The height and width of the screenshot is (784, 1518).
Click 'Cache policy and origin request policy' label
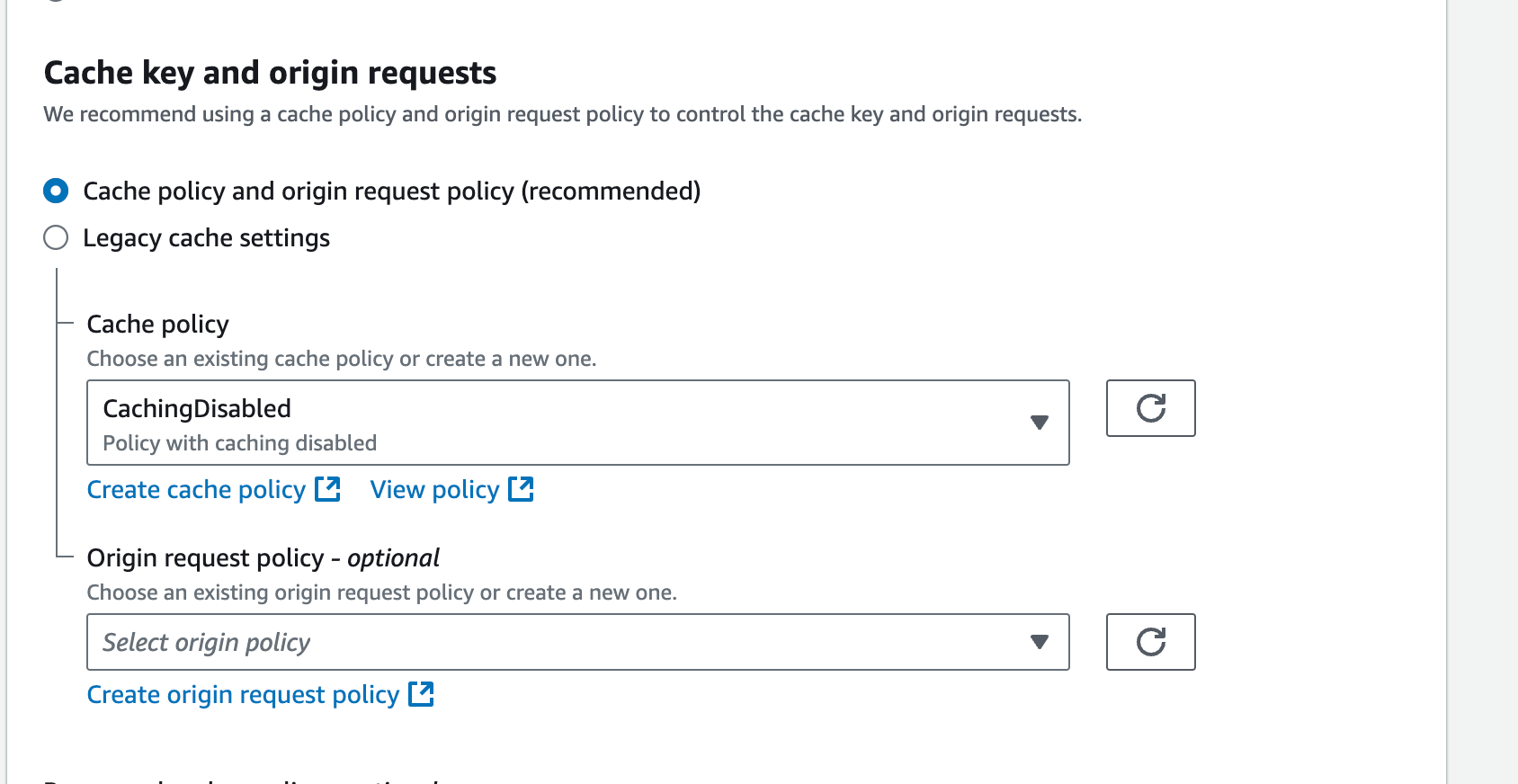(x=391, y=192)
